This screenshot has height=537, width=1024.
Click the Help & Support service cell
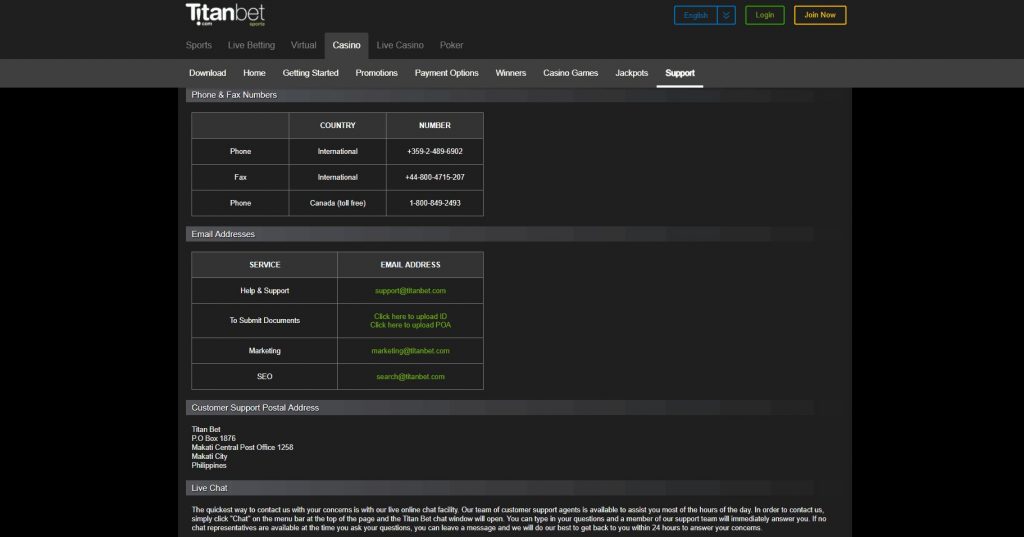pyautogui.click(x=264, y=291)
